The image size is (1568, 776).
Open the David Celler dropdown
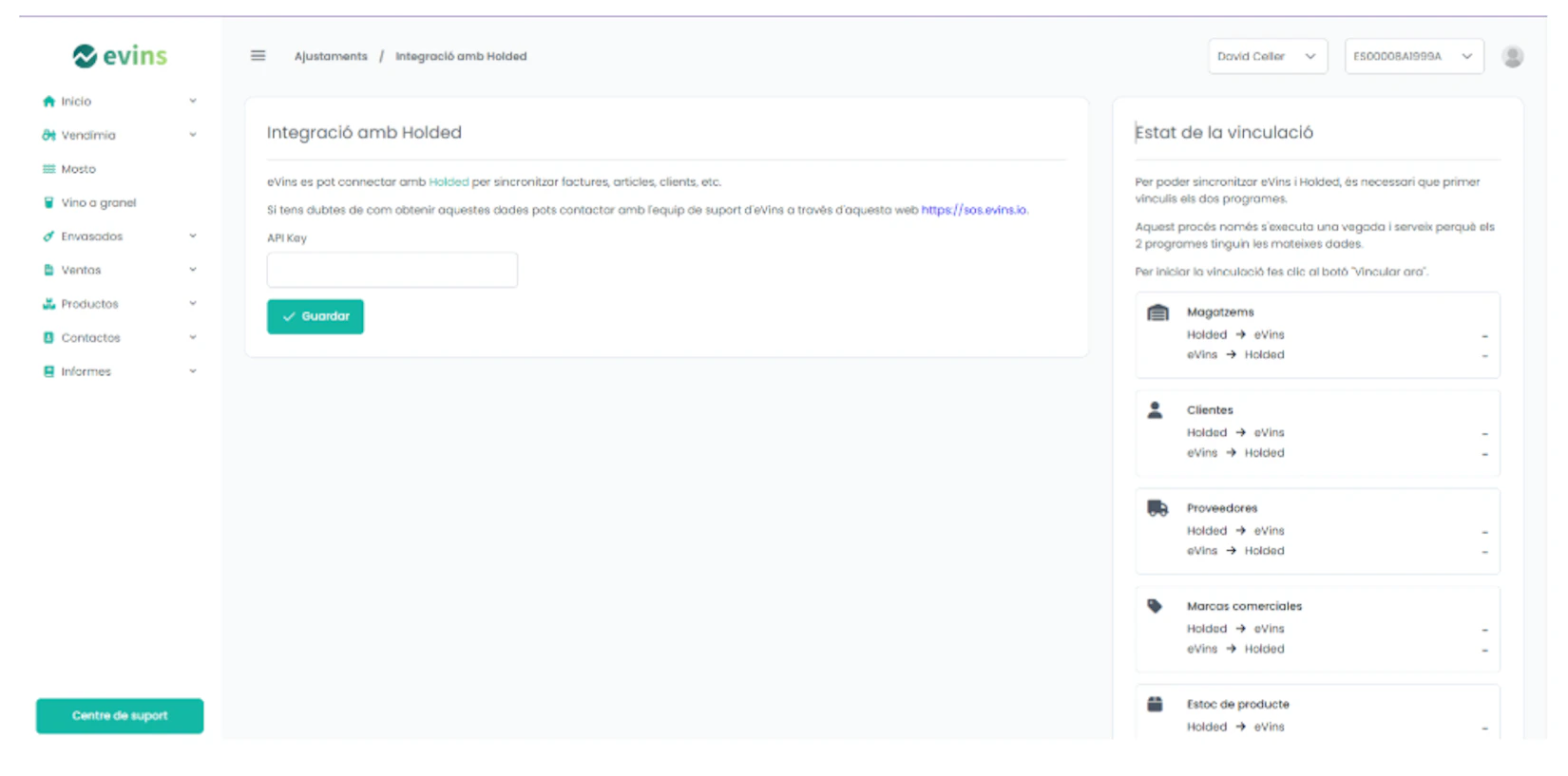click(1266, 57)
